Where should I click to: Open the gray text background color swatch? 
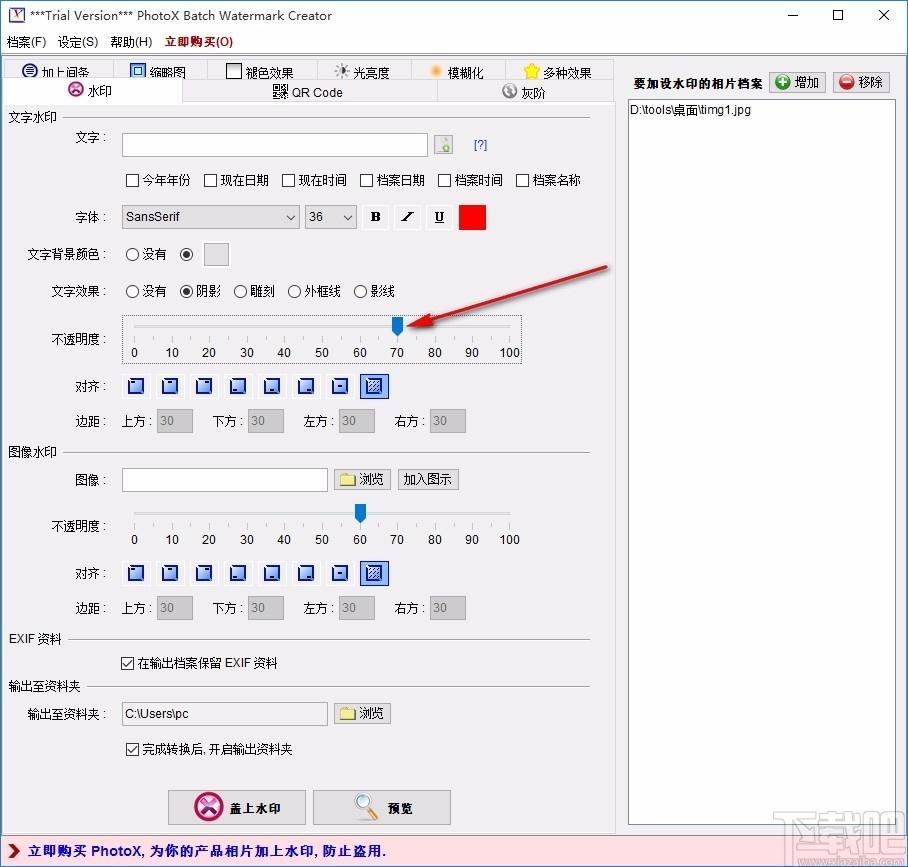coord(217,254)
